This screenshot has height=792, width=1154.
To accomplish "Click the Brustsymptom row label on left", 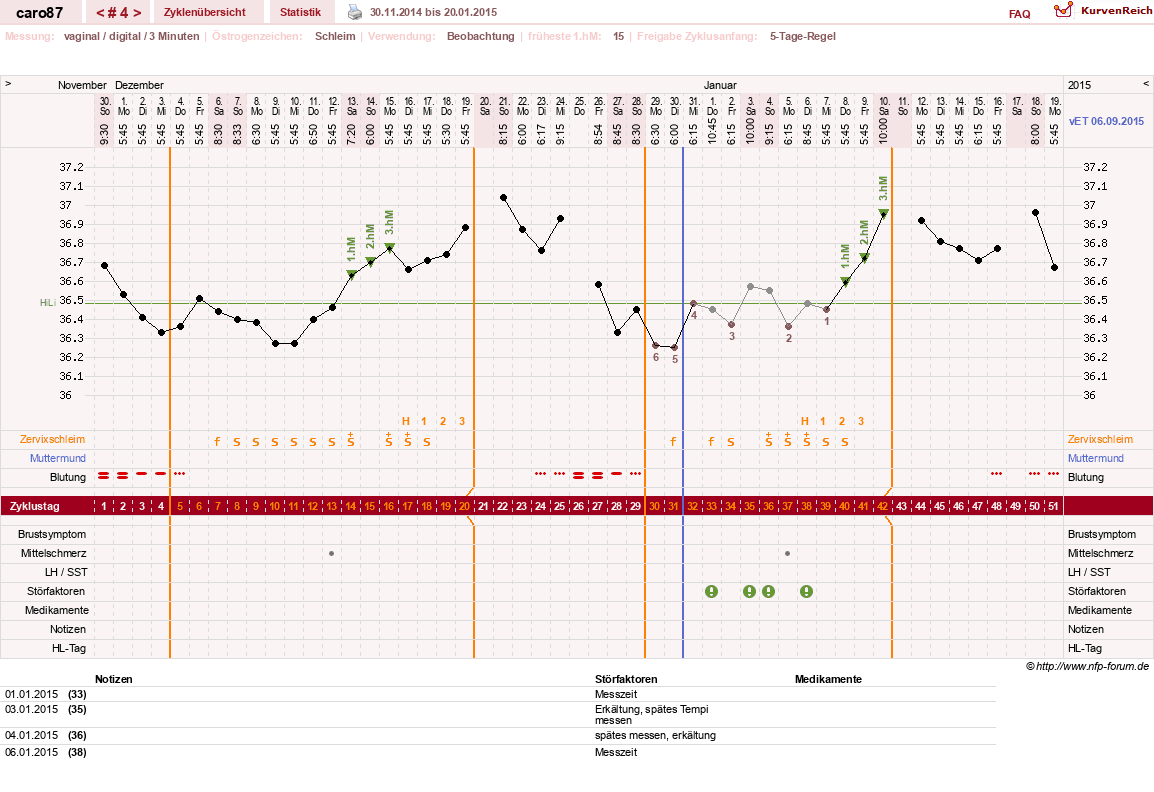I will click(52, 534).
